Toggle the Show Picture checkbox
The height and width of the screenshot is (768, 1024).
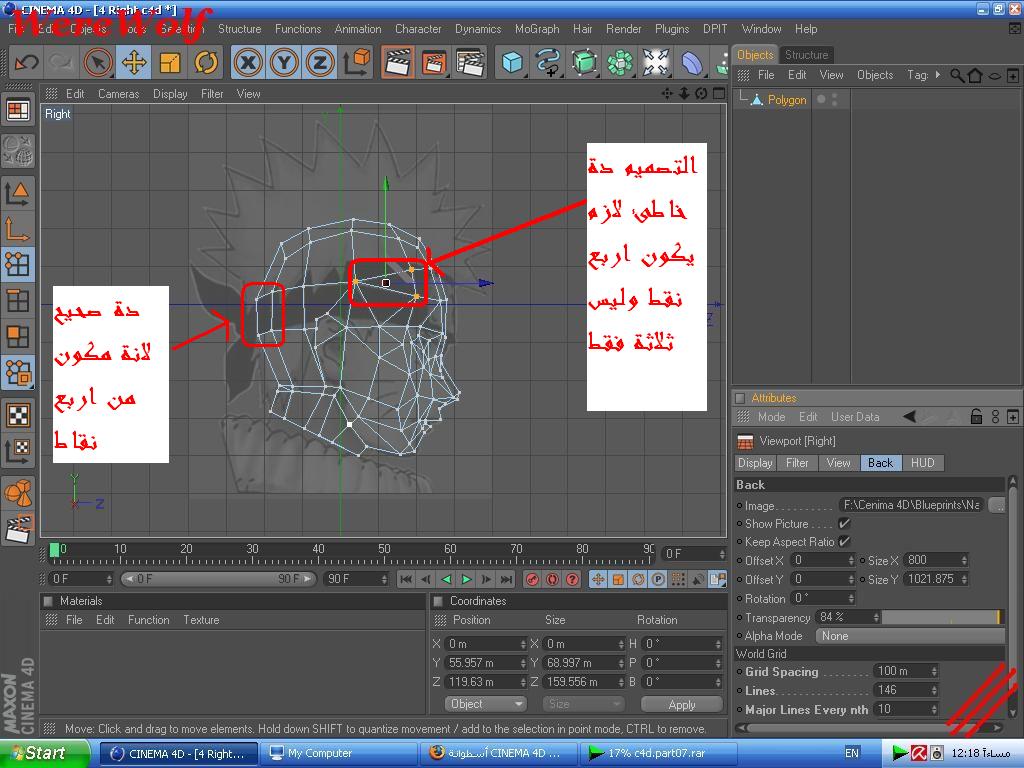click(x=844, y=524)
